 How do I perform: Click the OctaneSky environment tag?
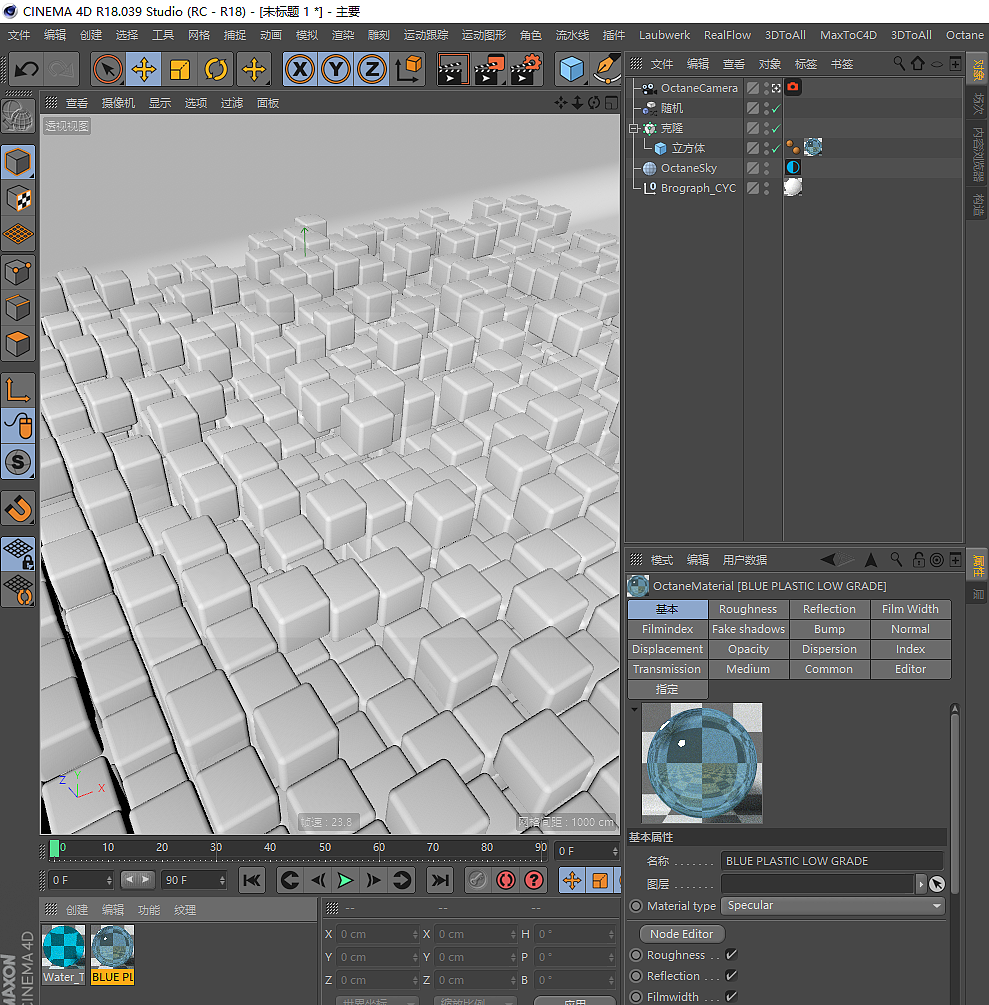click(793, 167)
